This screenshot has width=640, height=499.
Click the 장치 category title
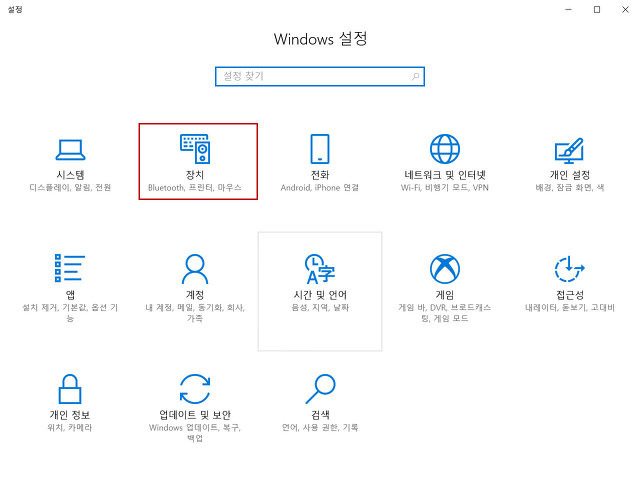pos(195,175)
